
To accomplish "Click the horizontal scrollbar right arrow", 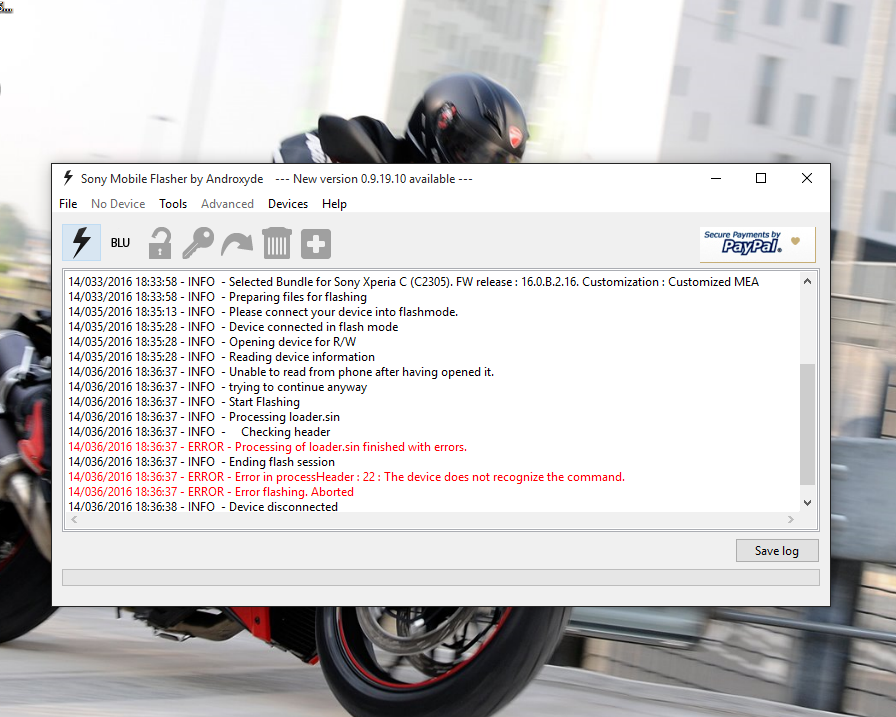I will [791, 519].
